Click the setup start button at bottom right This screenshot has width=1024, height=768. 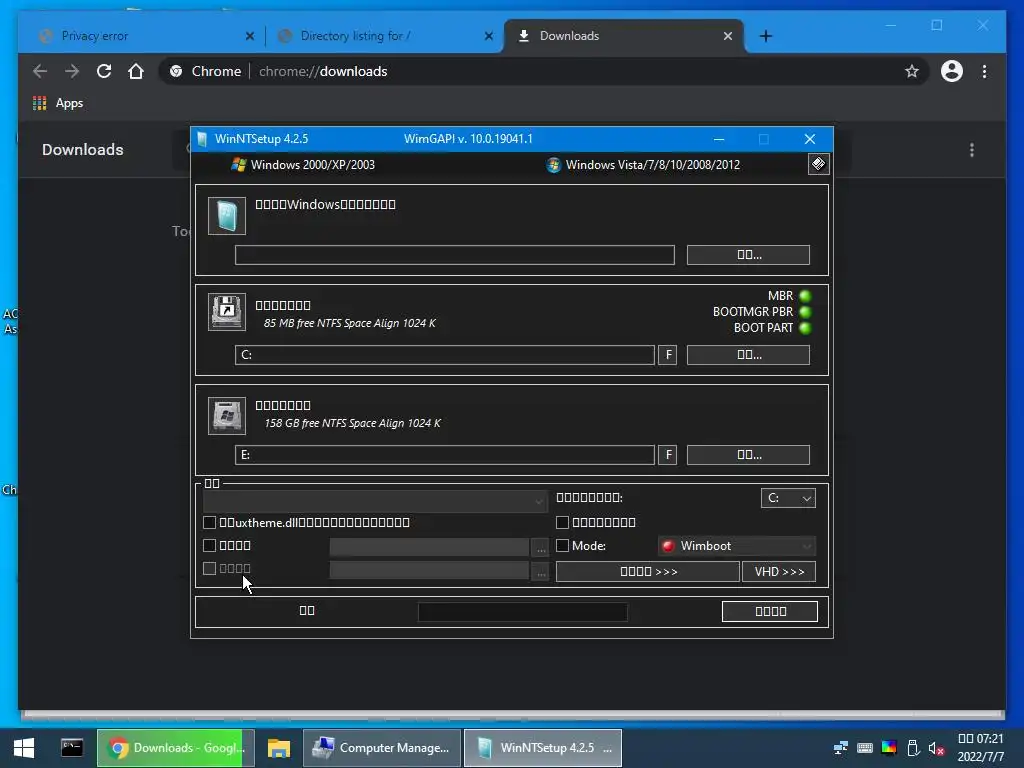click(770, 611)
